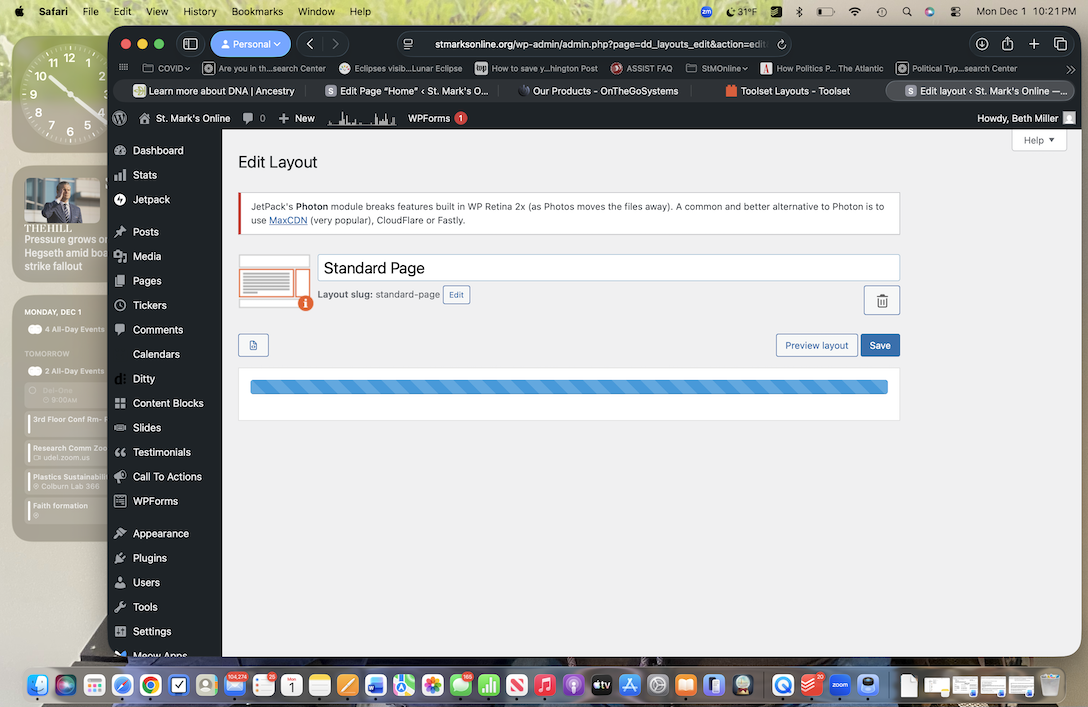
Task: Open the Tools sidebar item
Action: pyautogui.click(x=145, y=607)
